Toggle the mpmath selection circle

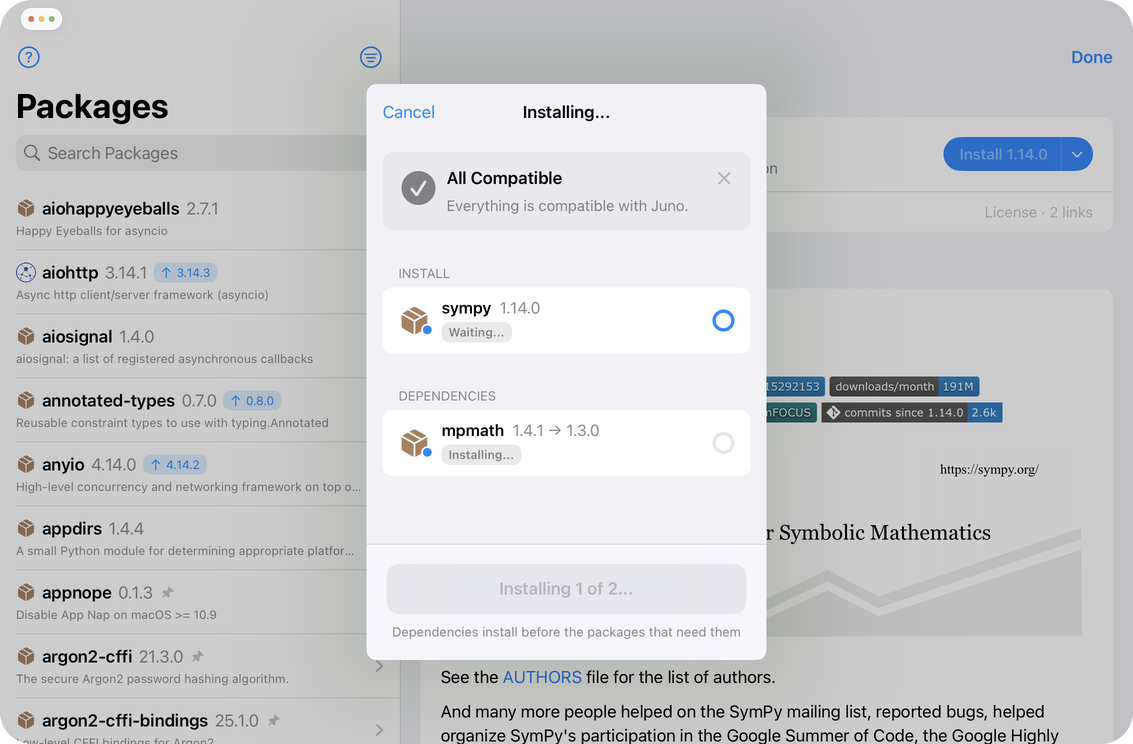(x=723, y=443)
